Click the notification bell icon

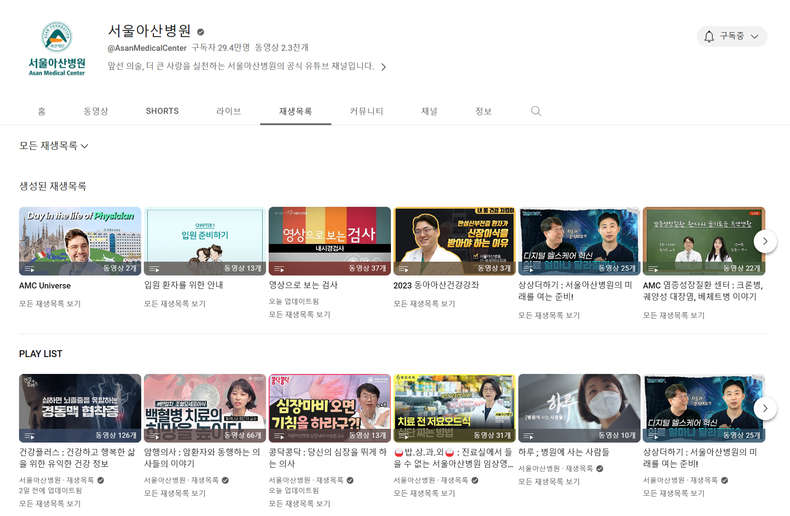(x=709, y=36)
